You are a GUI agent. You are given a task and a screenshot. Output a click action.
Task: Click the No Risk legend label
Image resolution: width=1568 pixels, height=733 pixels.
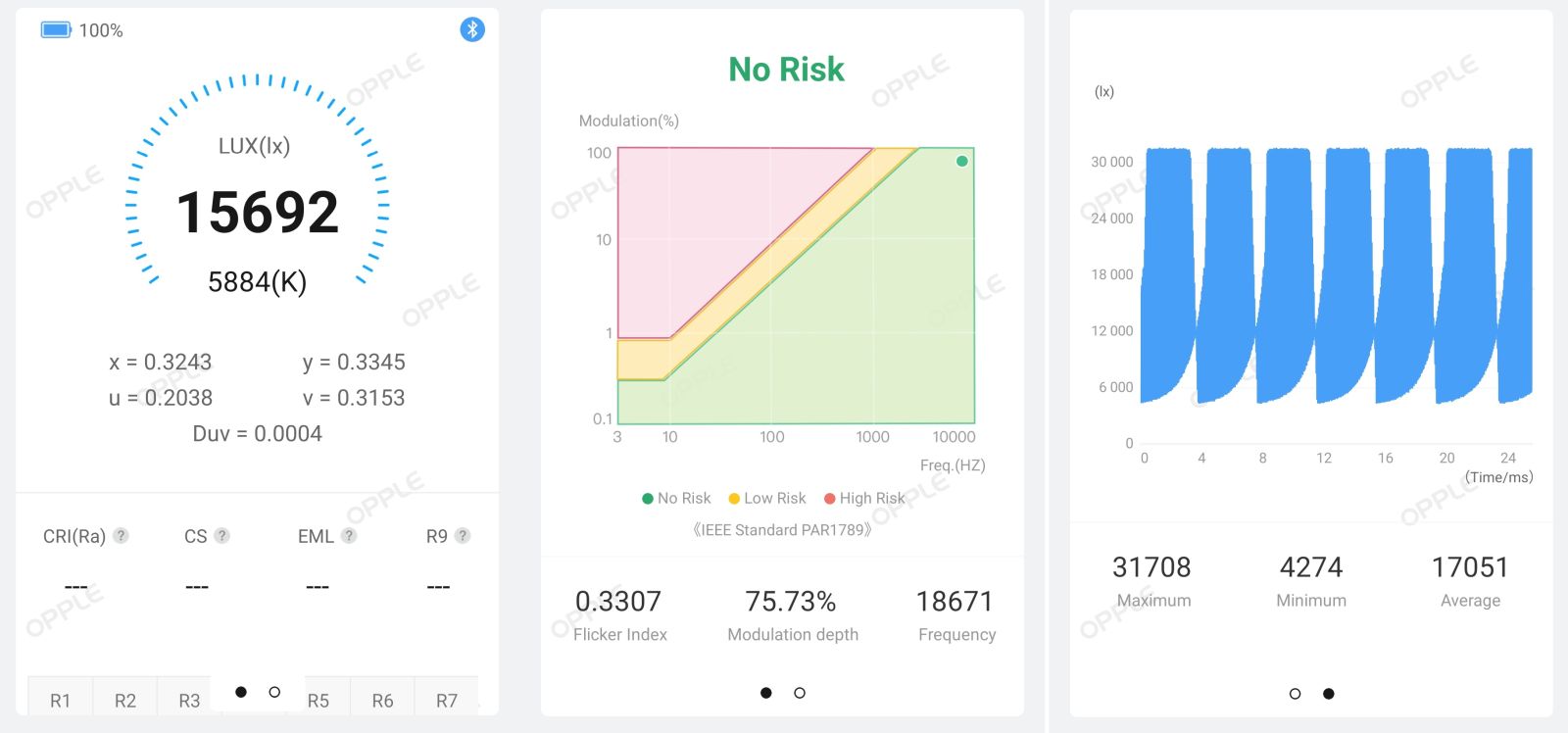684,498
